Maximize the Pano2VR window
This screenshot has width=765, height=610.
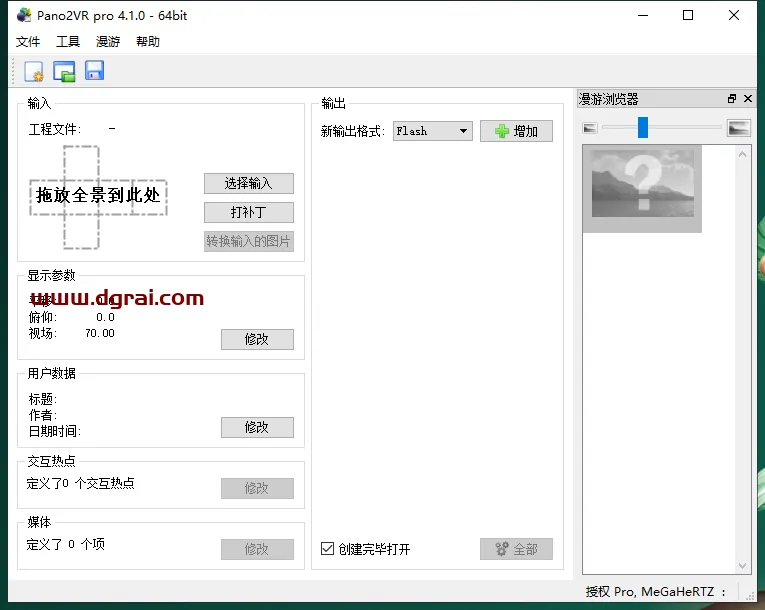688,15
